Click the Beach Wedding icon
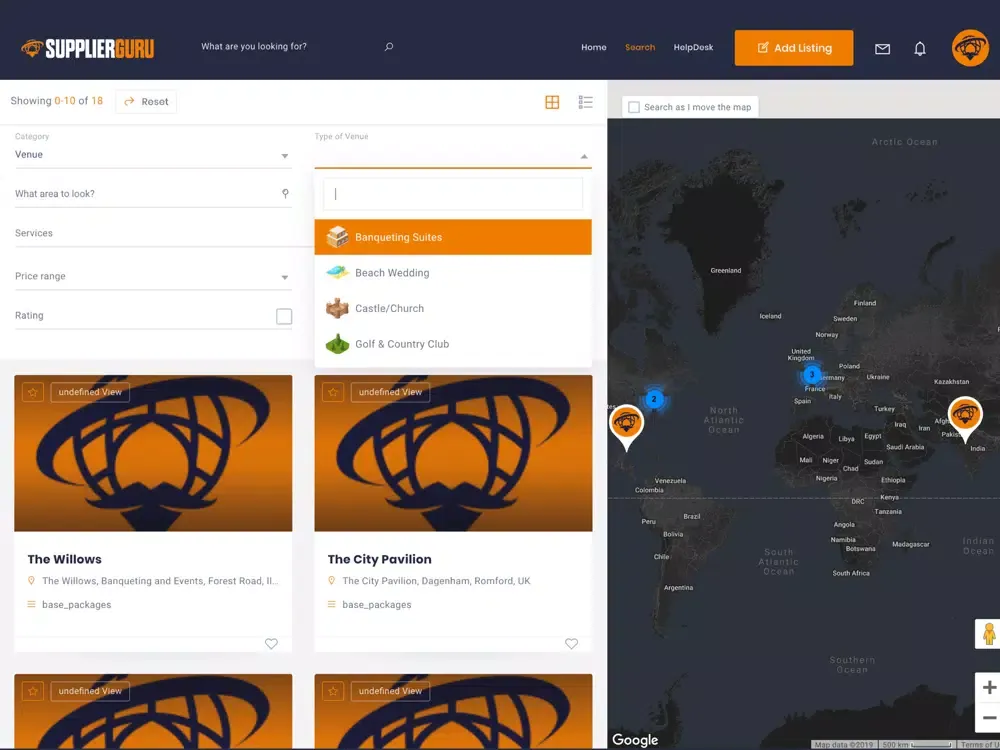The height and width of the screenshot is (750, 1000). pos(337,272)
